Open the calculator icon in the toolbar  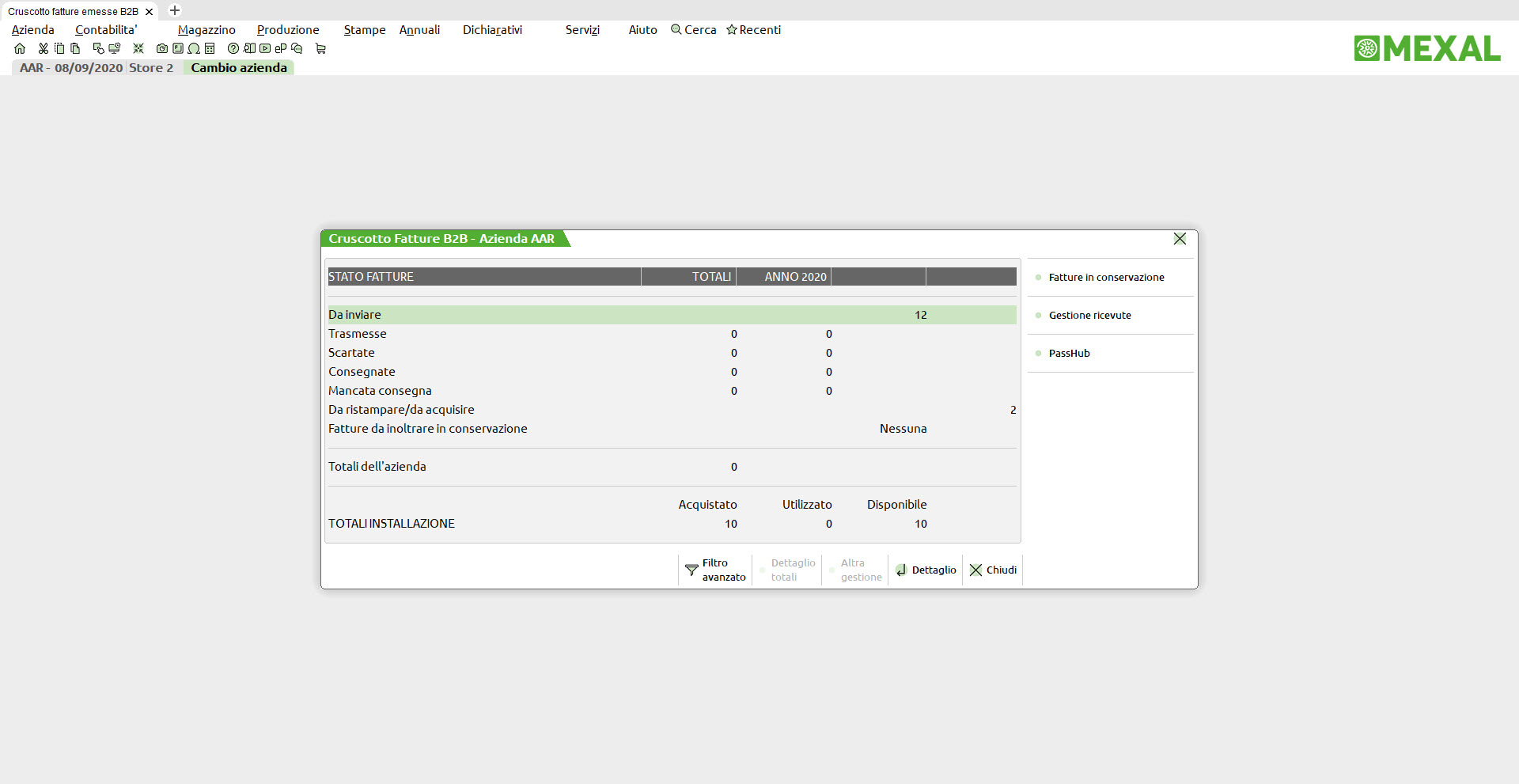[x=210, y=49]
